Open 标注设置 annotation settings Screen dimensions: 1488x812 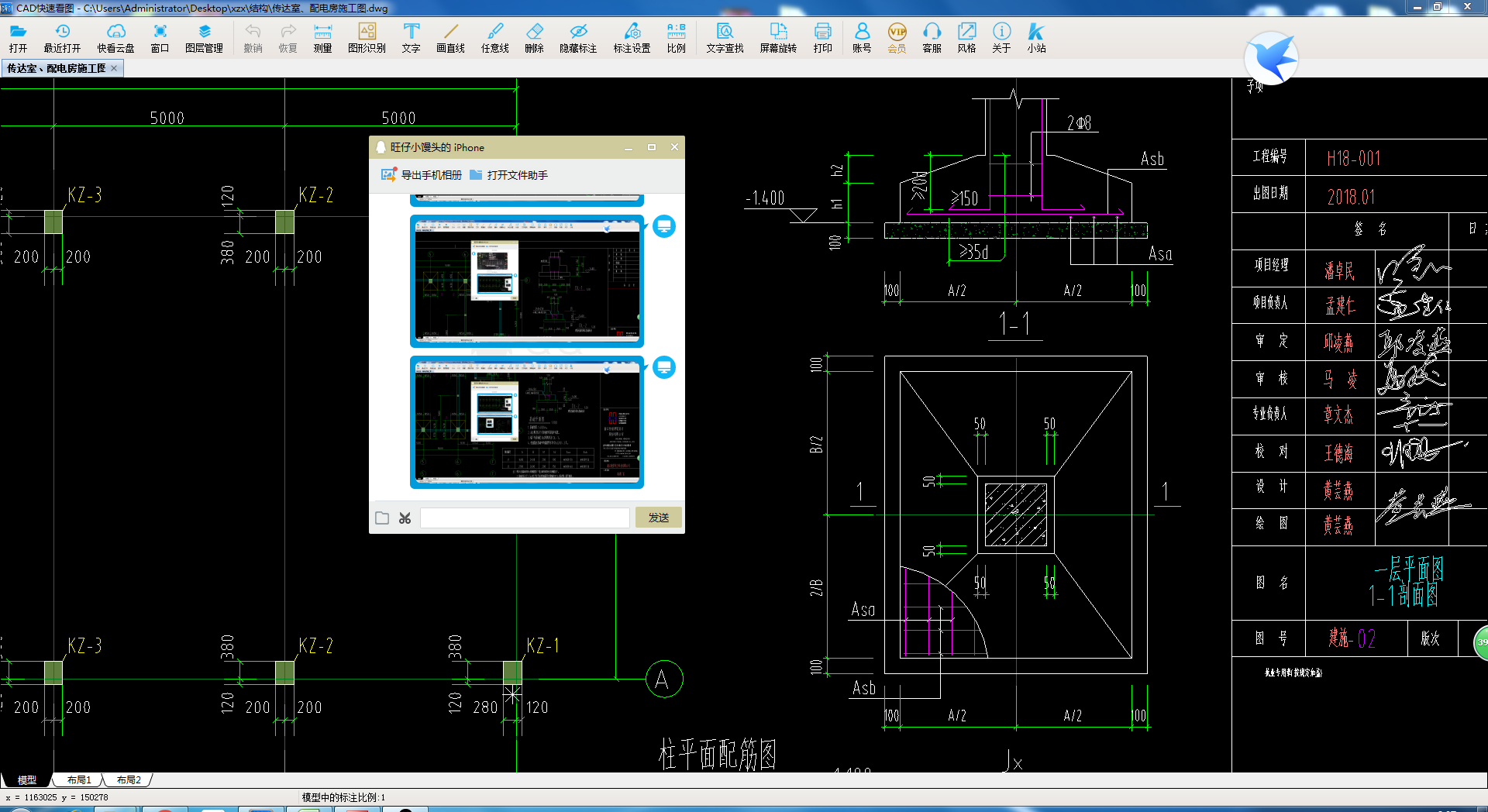[x=632, y=37]
